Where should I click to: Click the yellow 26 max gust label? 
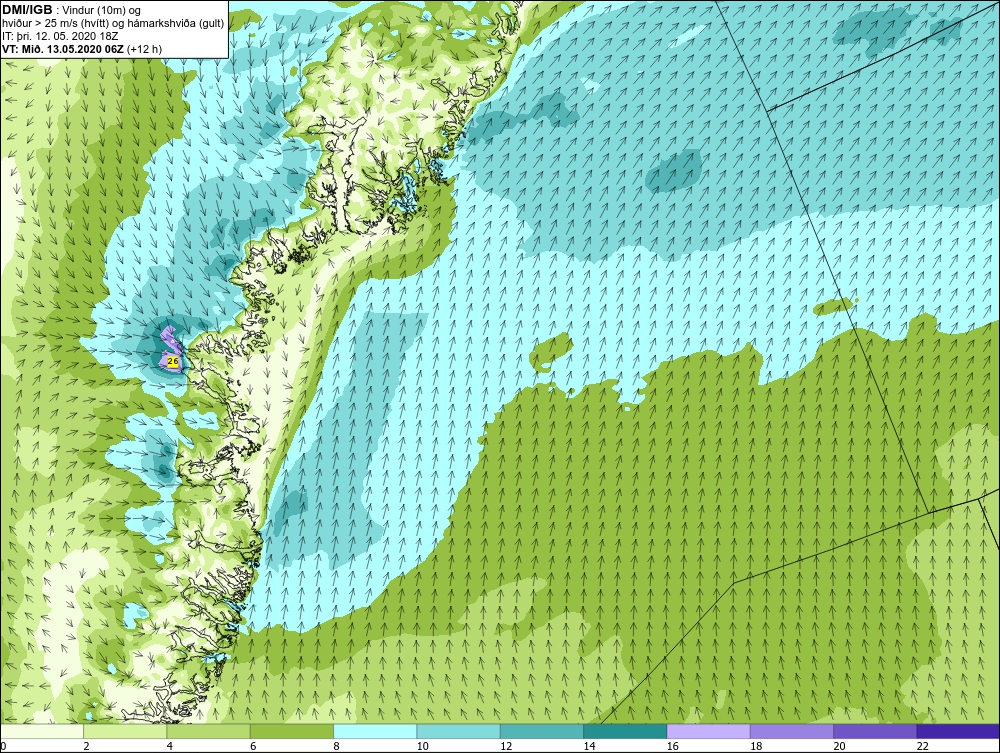coord(172,362)
